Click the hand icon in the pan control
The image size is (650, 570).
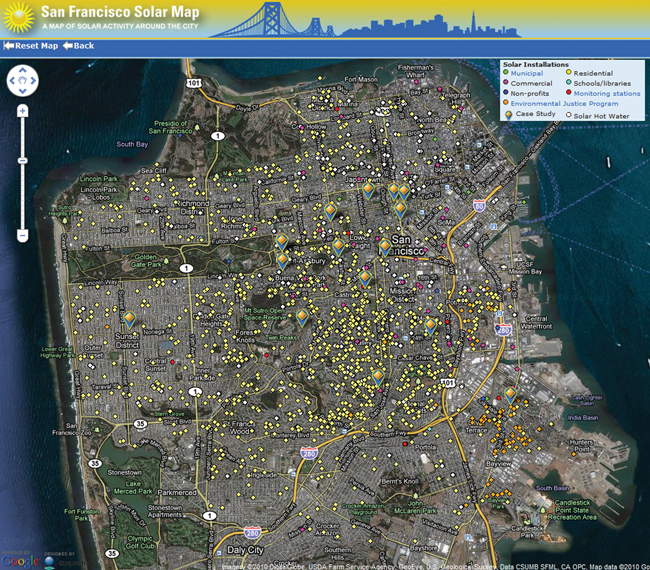click(23, 80)
